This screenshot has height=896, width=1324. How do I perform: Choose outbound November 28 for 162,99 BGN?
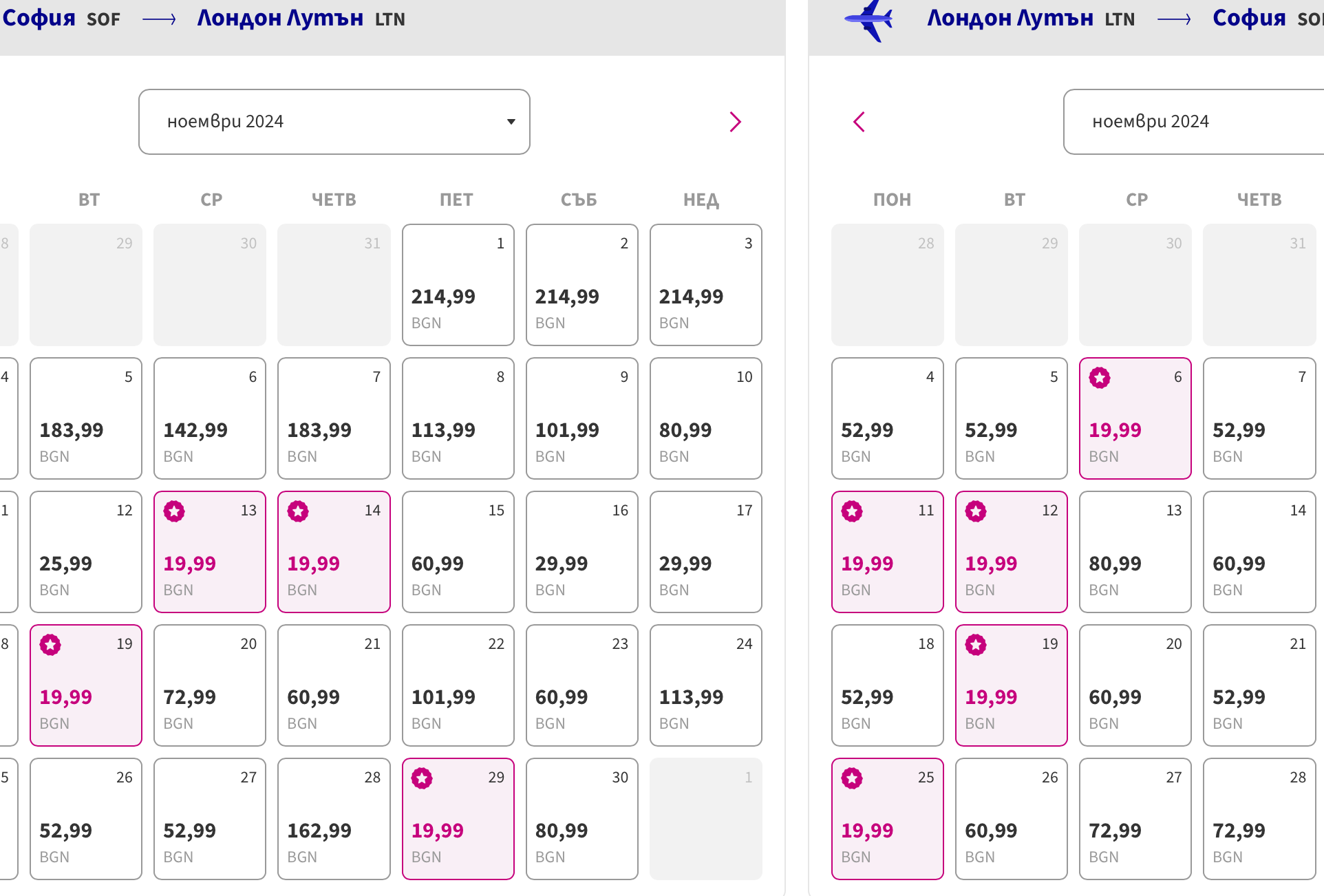coord(334,819)
